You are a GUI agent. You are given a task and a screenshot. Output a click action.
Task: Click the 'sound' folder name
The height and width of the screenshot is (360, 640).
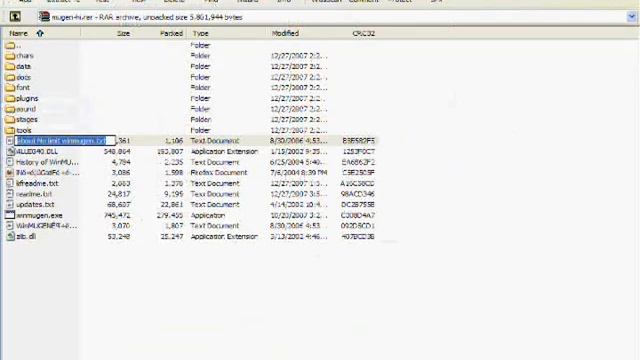(x=26, y=109)
